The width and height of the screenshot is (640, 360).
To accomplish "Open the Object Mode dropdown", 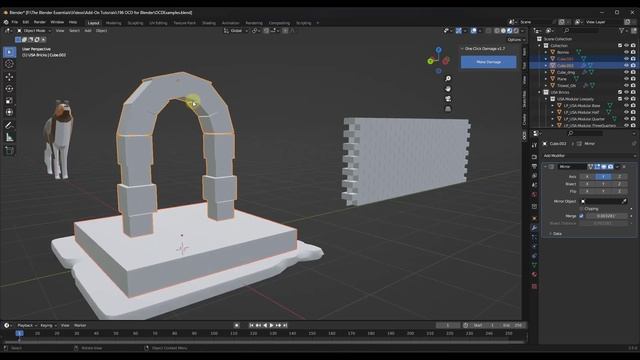I will tap(34, 31).
